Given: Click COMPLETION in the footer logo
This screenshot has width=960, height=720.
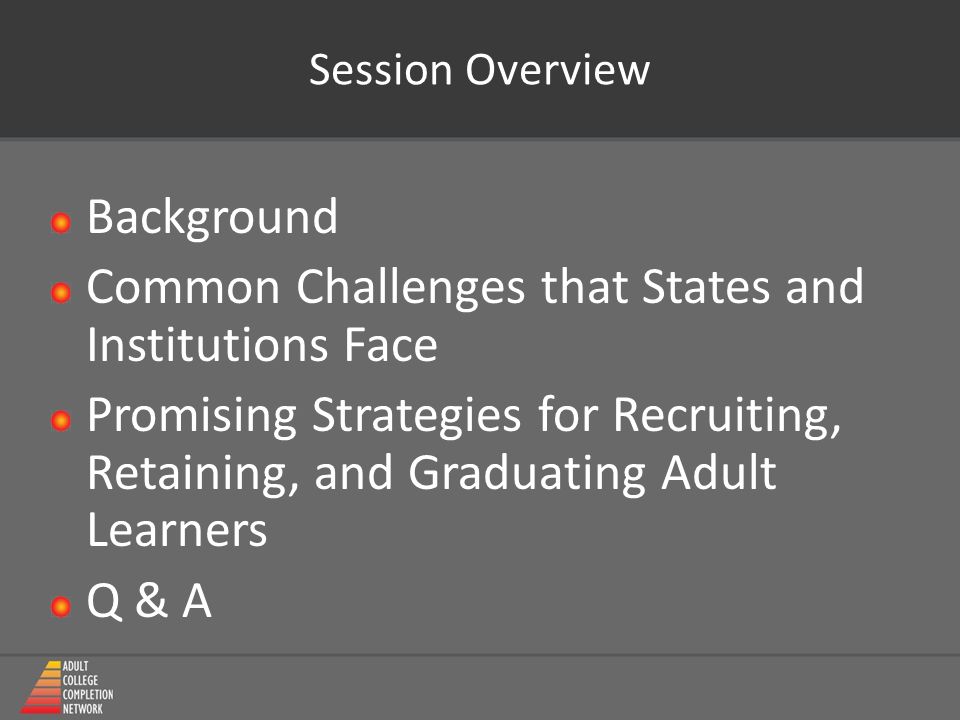Looking at the screenshot, I should [x=88, y=694].
